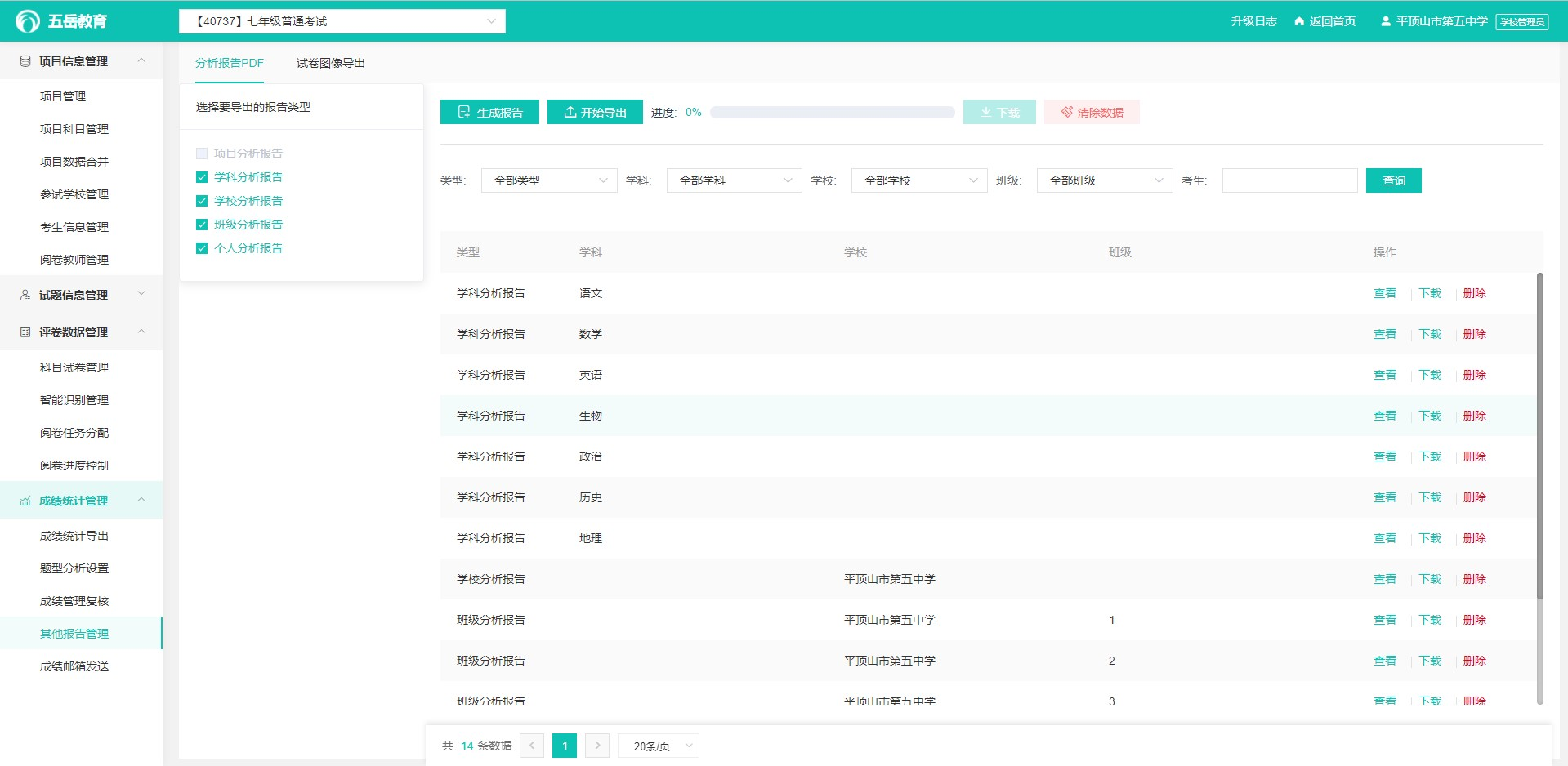The width and height of the screenshot is (1568, 766).
Task: Open 成绩邮箱发送 in the sidebar
Action: tap(74, 666)
